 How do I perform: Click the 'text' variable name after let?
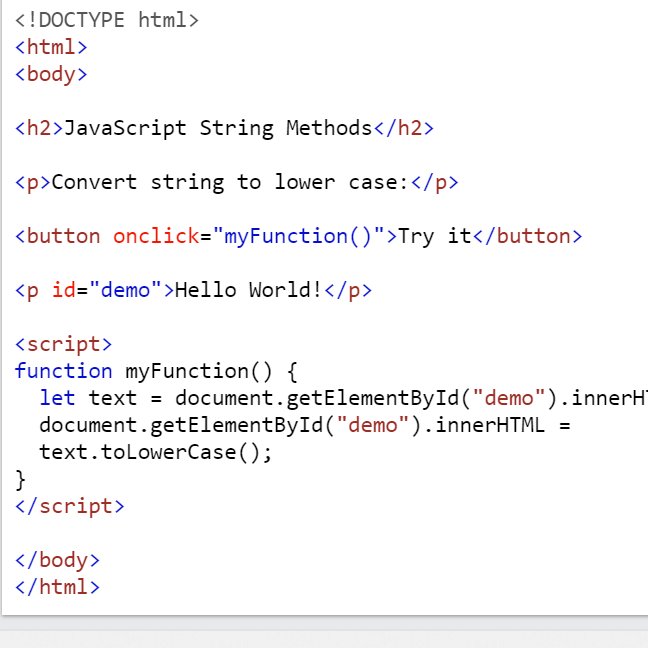click(x=112, y=398)
